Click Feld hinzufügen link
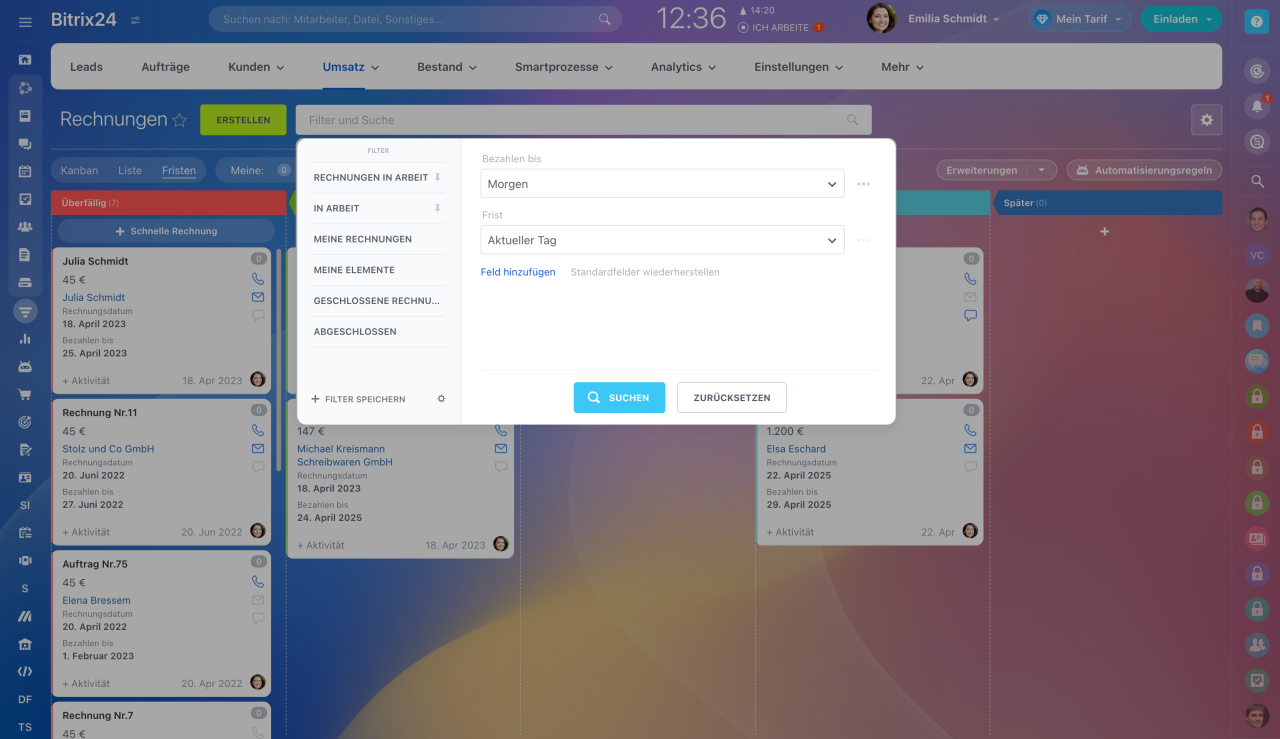This screenshot has width=1280, height=739. pyautogui.click(x=518, y=272)
